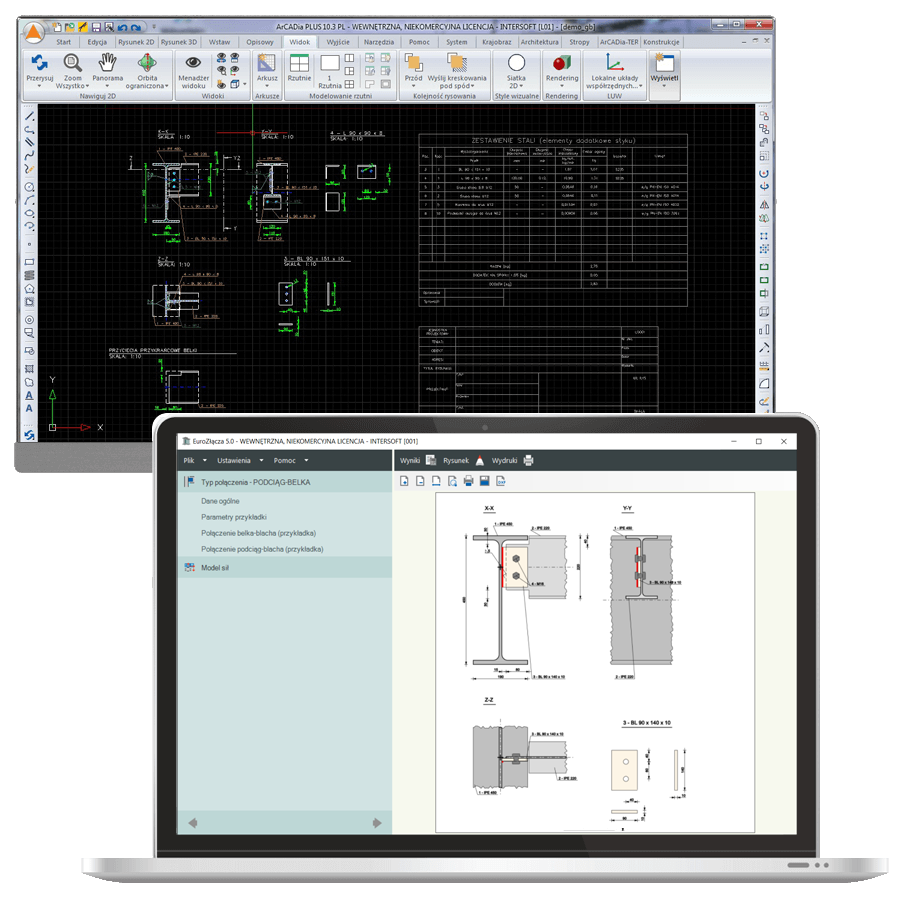900x900 pixels.
Task: Click the next arrow in EuroZłącza left panel
Action: coord(377,823)
